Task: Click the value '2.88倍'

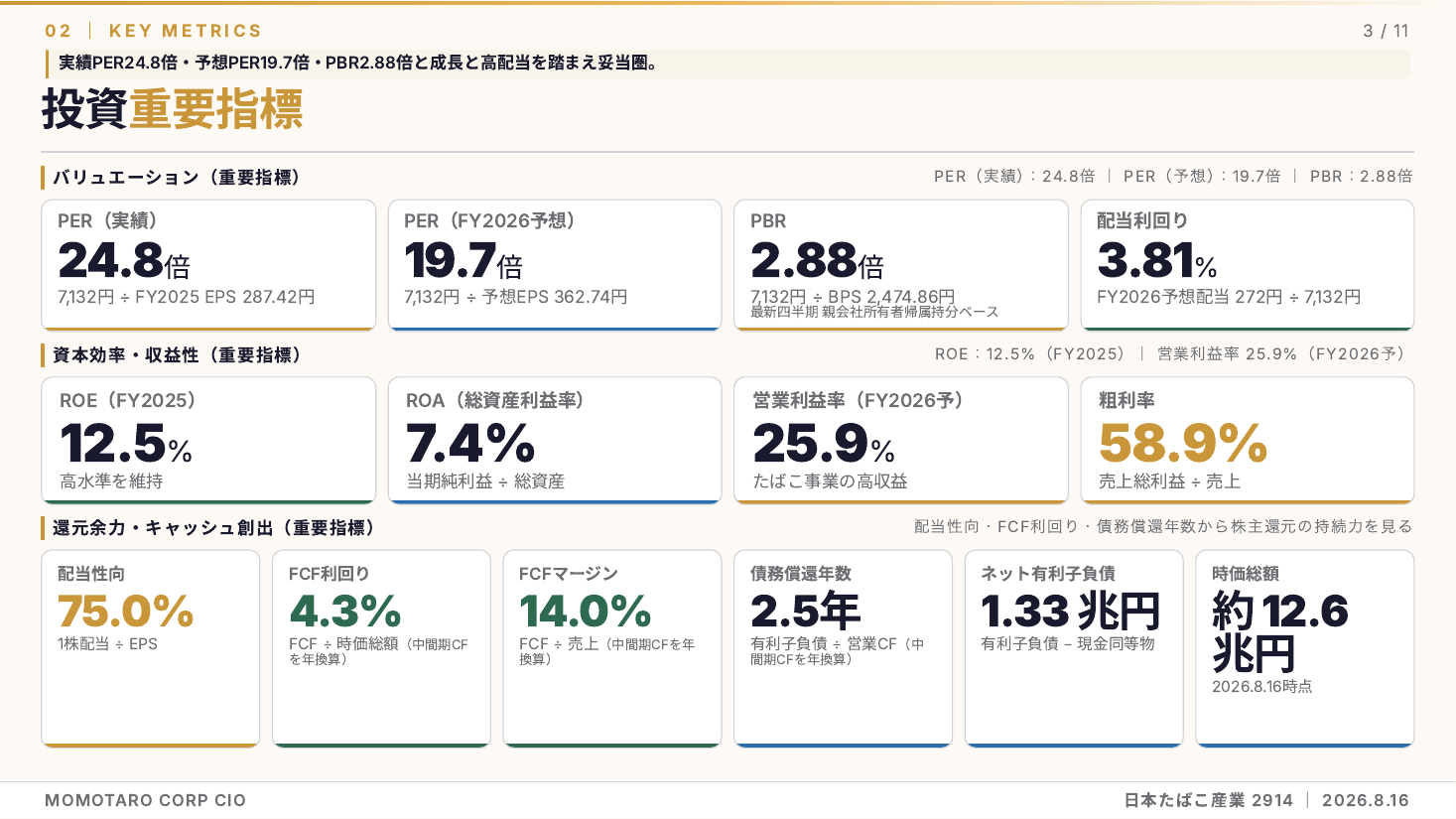Action: 817,261
